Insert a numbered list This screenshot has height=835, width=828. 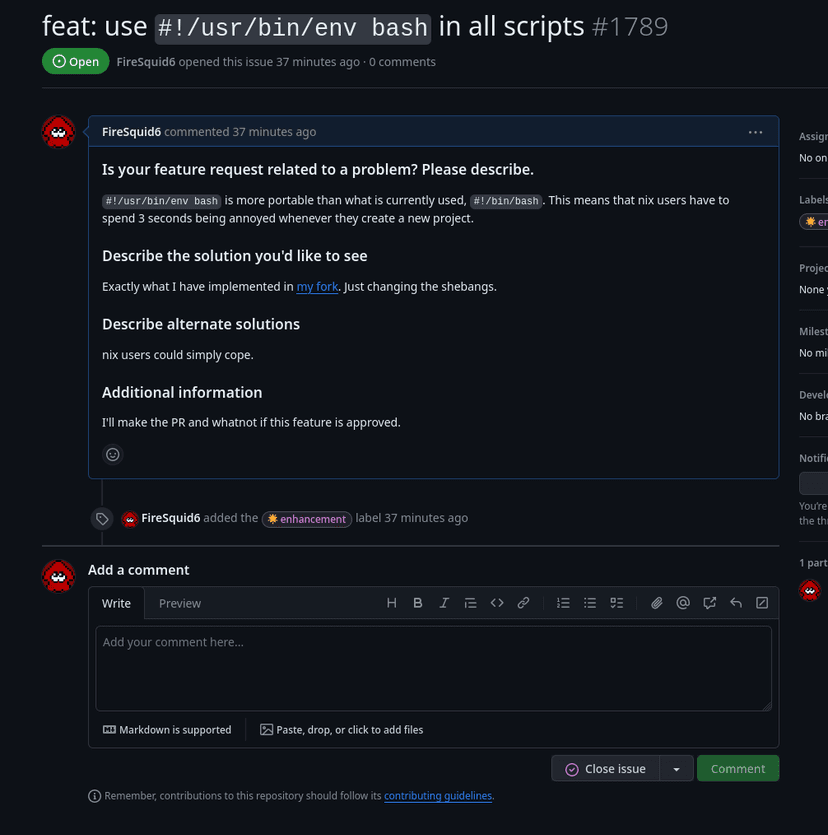pos(563,603)
